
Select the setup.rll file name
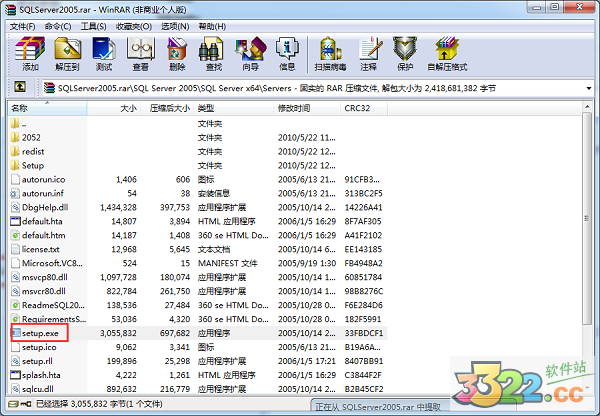click(37, 361)
